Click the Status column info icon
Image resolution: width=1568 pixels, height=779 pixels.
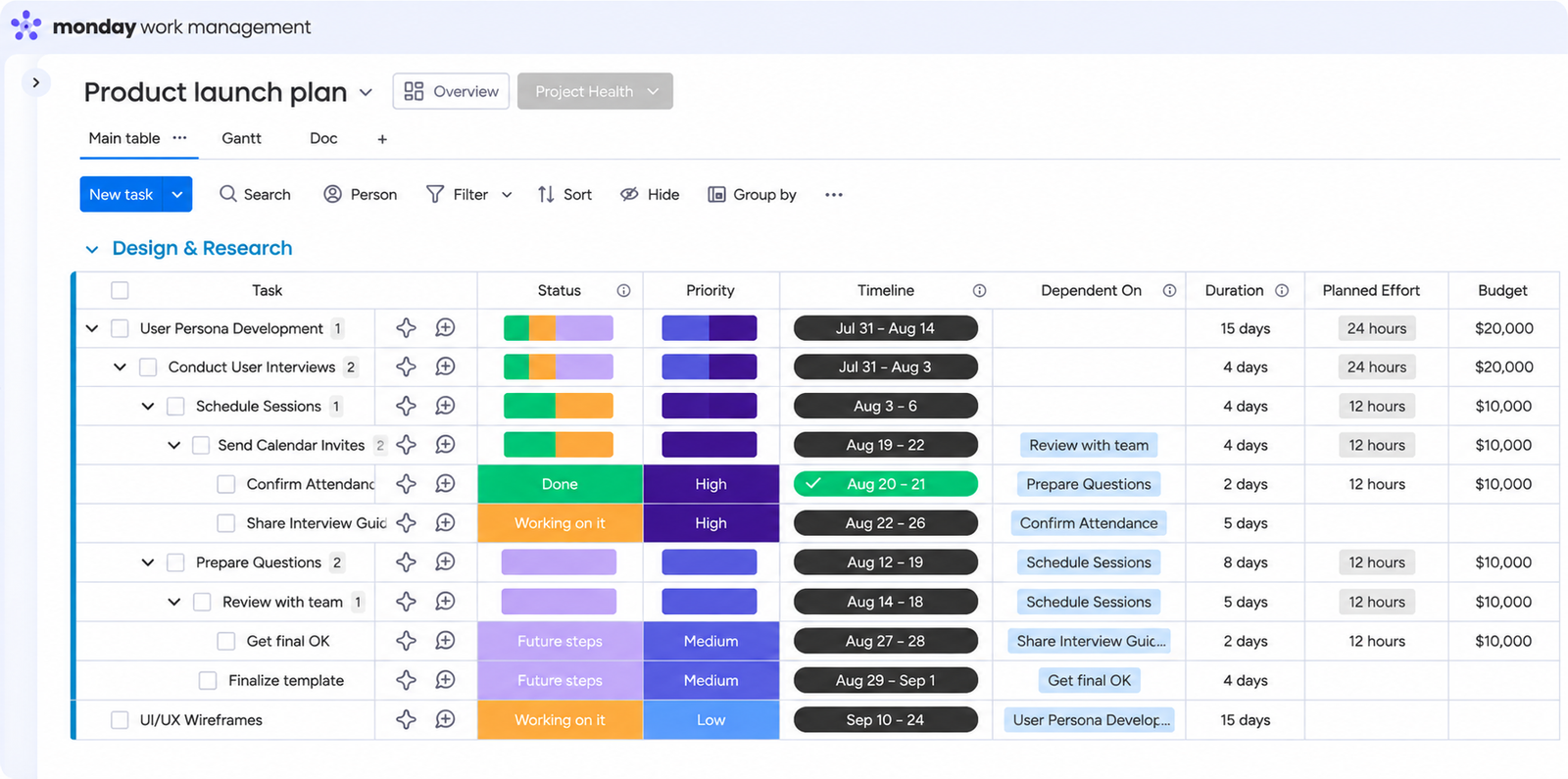(x=623, y=290)
